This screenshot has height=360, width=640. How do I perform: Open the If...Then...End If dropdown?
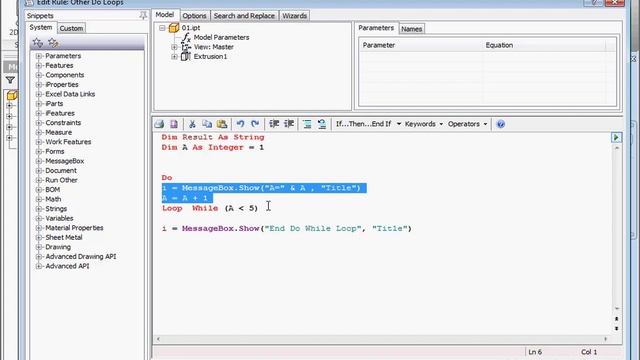pyautogui.click(x=368, y=124)
